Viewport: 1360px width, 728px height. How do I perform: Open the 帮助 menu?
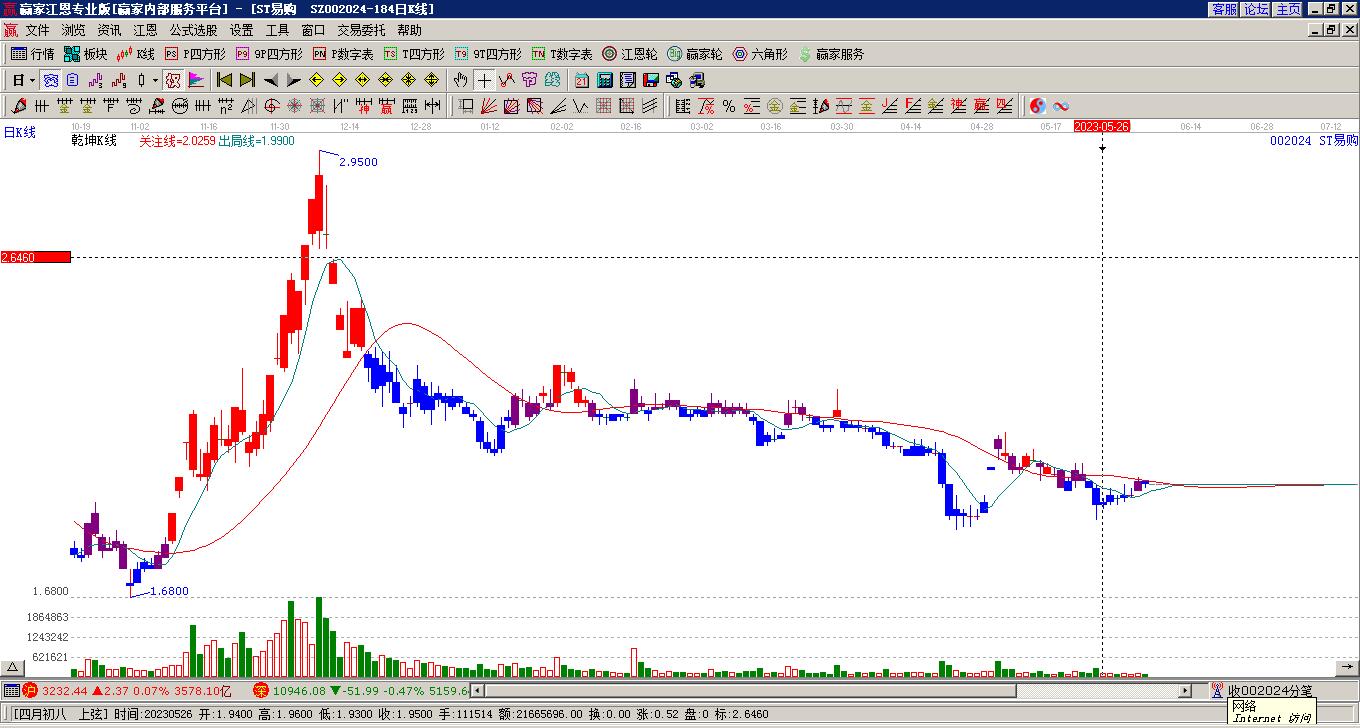point(410,31)
